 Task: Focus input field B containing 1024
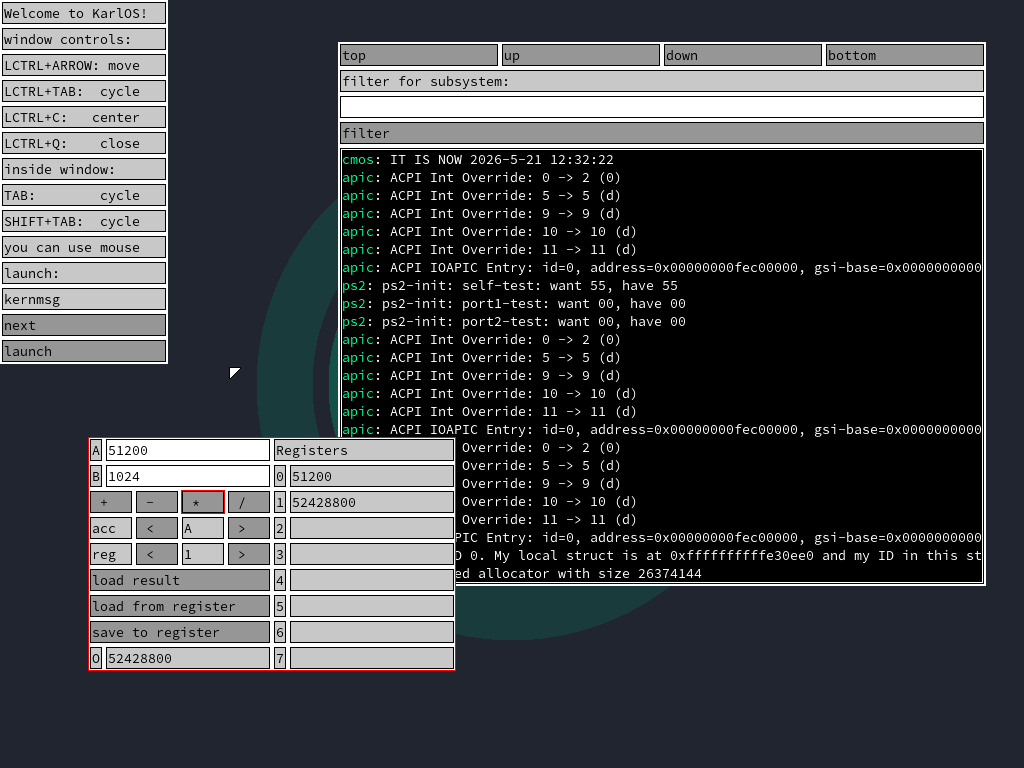tap(187, 476)
